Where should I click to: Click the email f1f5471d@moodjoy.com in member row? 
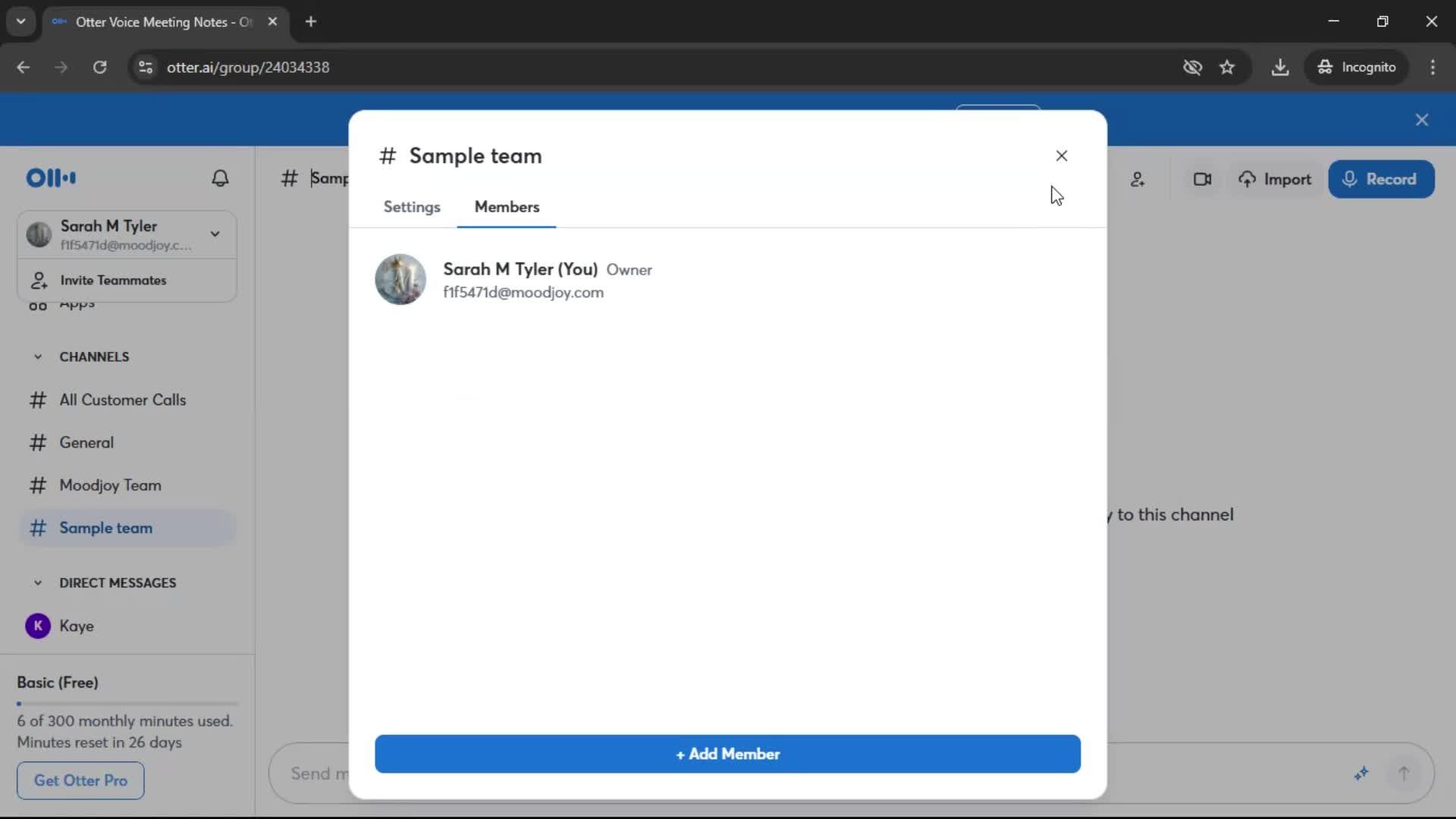pyautogui.click(x=523, y=293)
